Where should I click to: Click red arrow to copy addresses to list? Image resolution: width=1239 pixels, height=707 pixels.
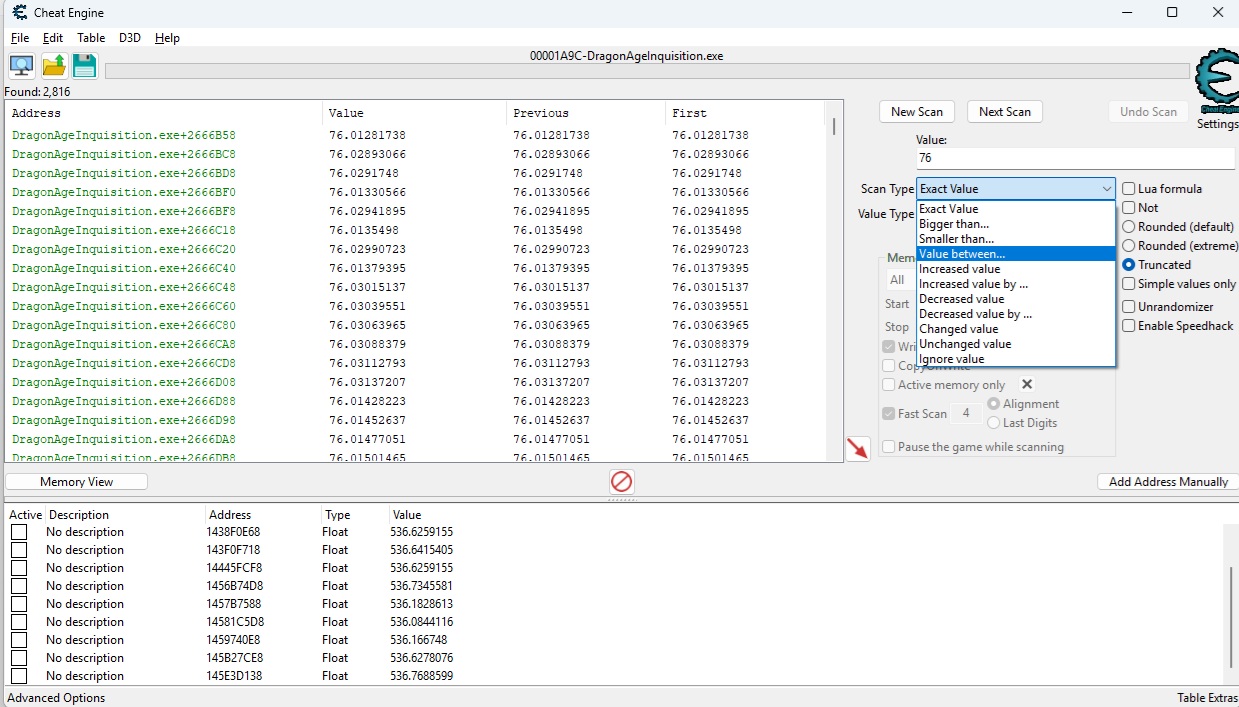[857, 448]
